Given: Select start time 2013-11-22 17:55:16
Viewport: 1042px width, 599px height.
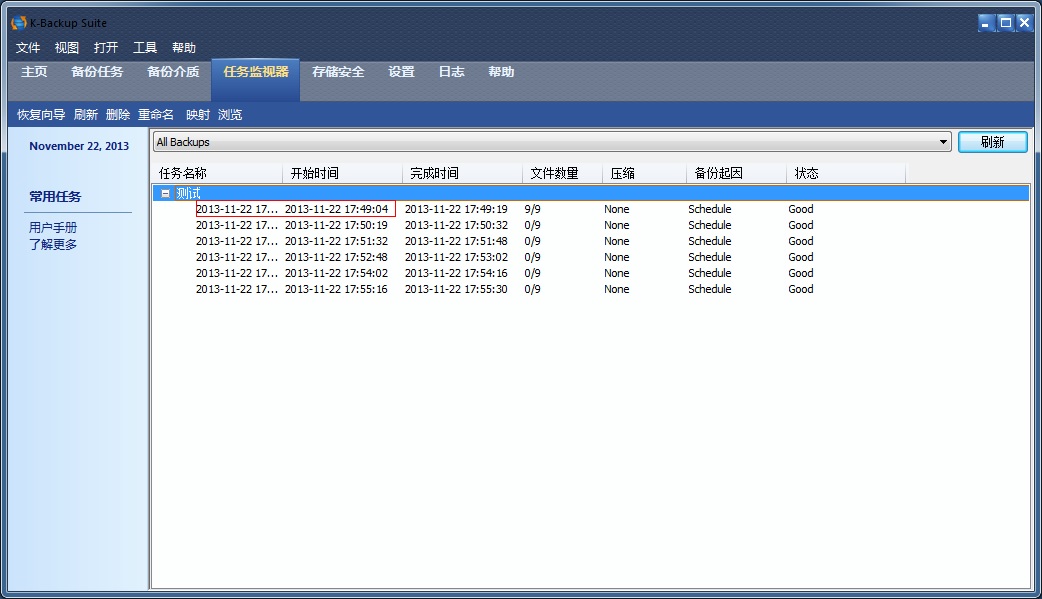Looking at the screenshot, I should tap(336, 289).
